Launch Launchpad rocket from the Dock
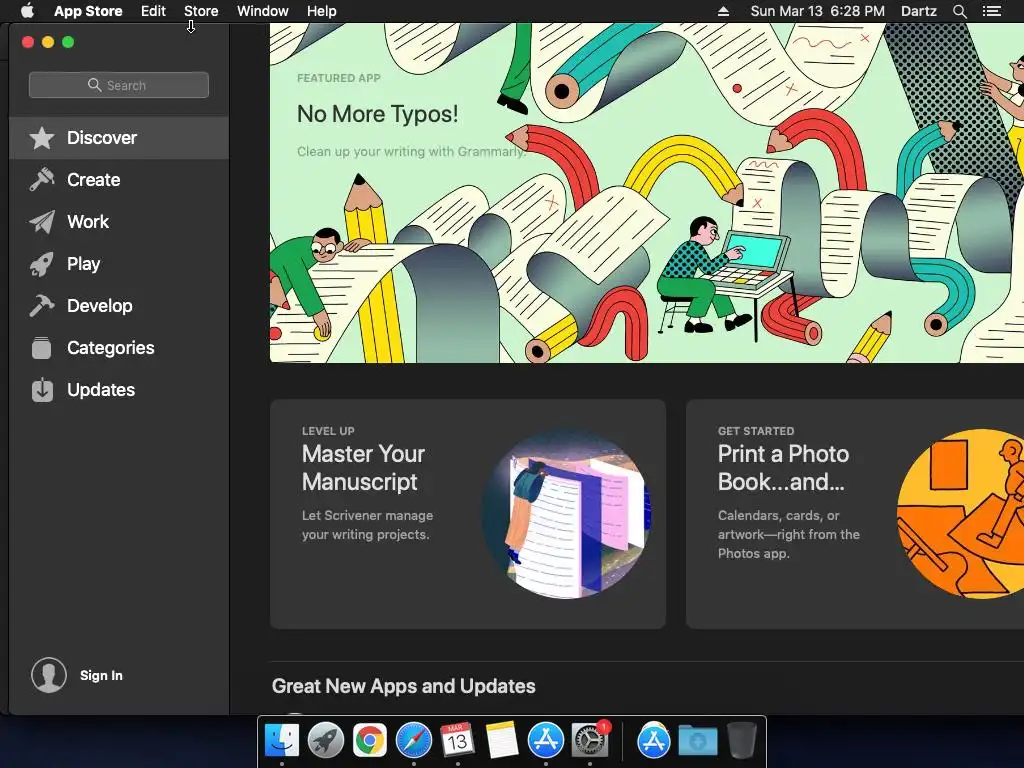 325,740
